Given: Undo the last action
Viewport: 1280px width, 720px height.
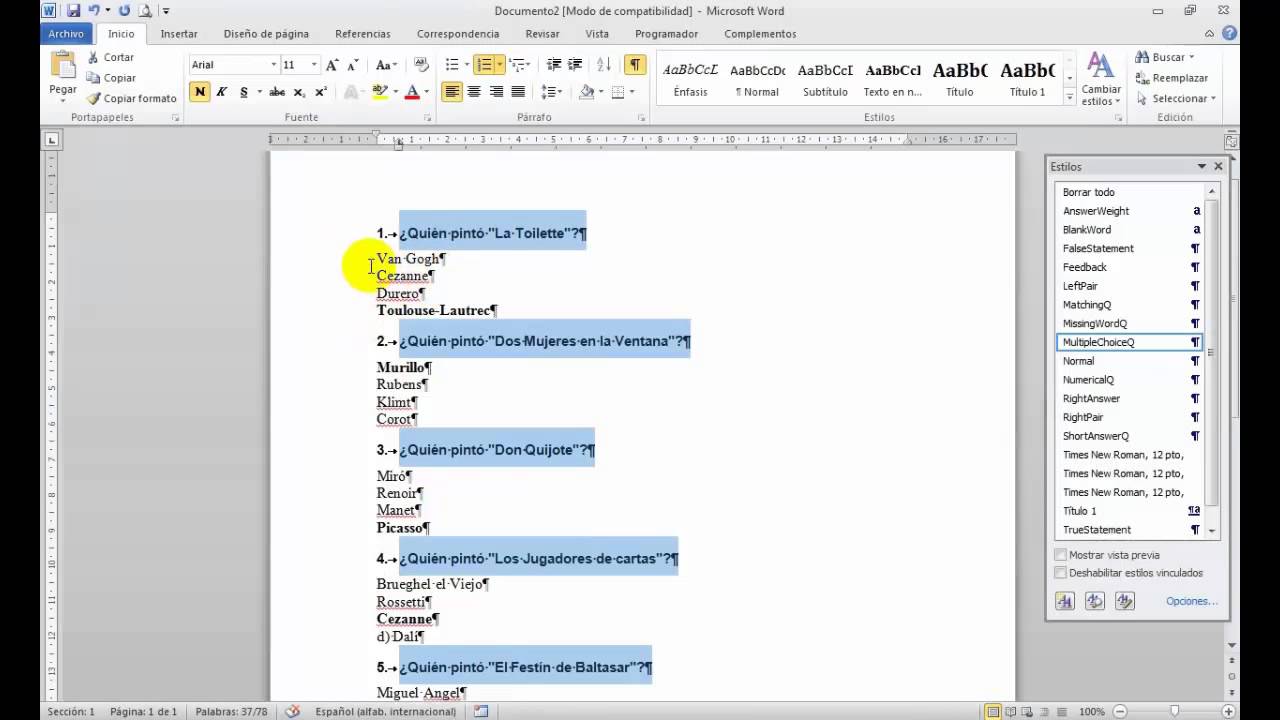Looking at the screenshot, I should [94, 11].
